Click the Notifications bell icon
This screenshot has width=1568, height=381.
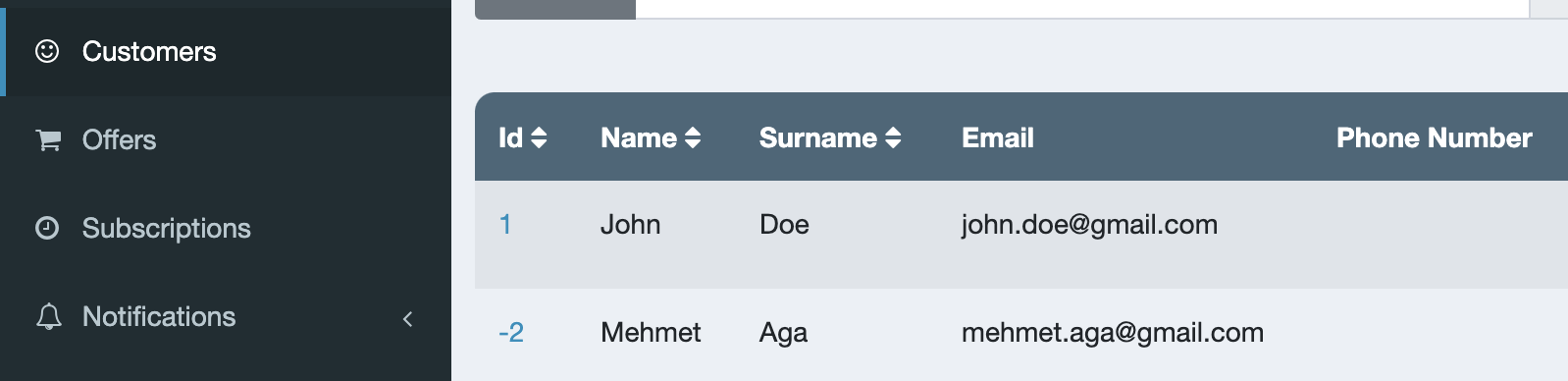48,316
